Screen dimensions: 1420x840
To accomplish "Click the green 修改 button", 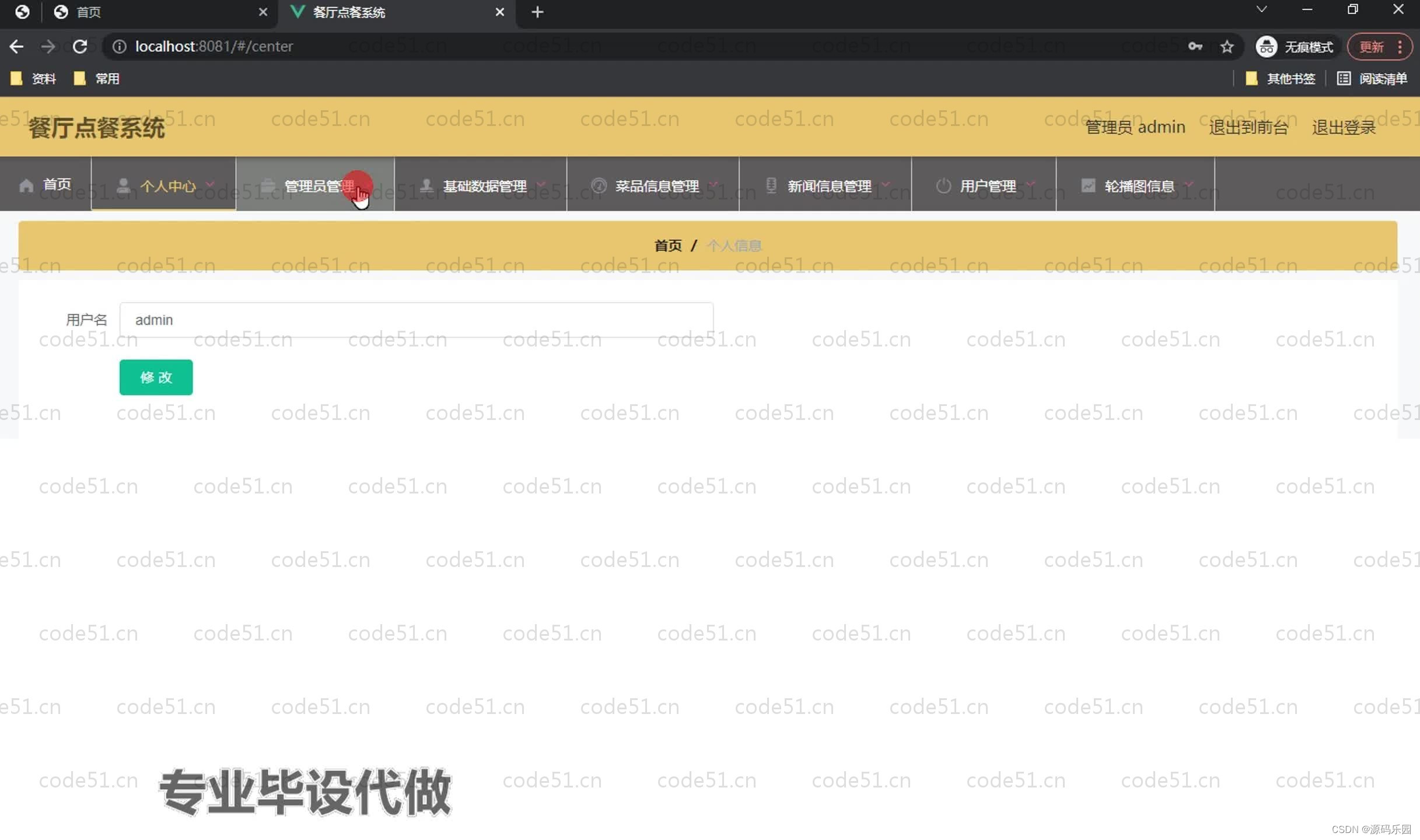I will click(155, 377).
